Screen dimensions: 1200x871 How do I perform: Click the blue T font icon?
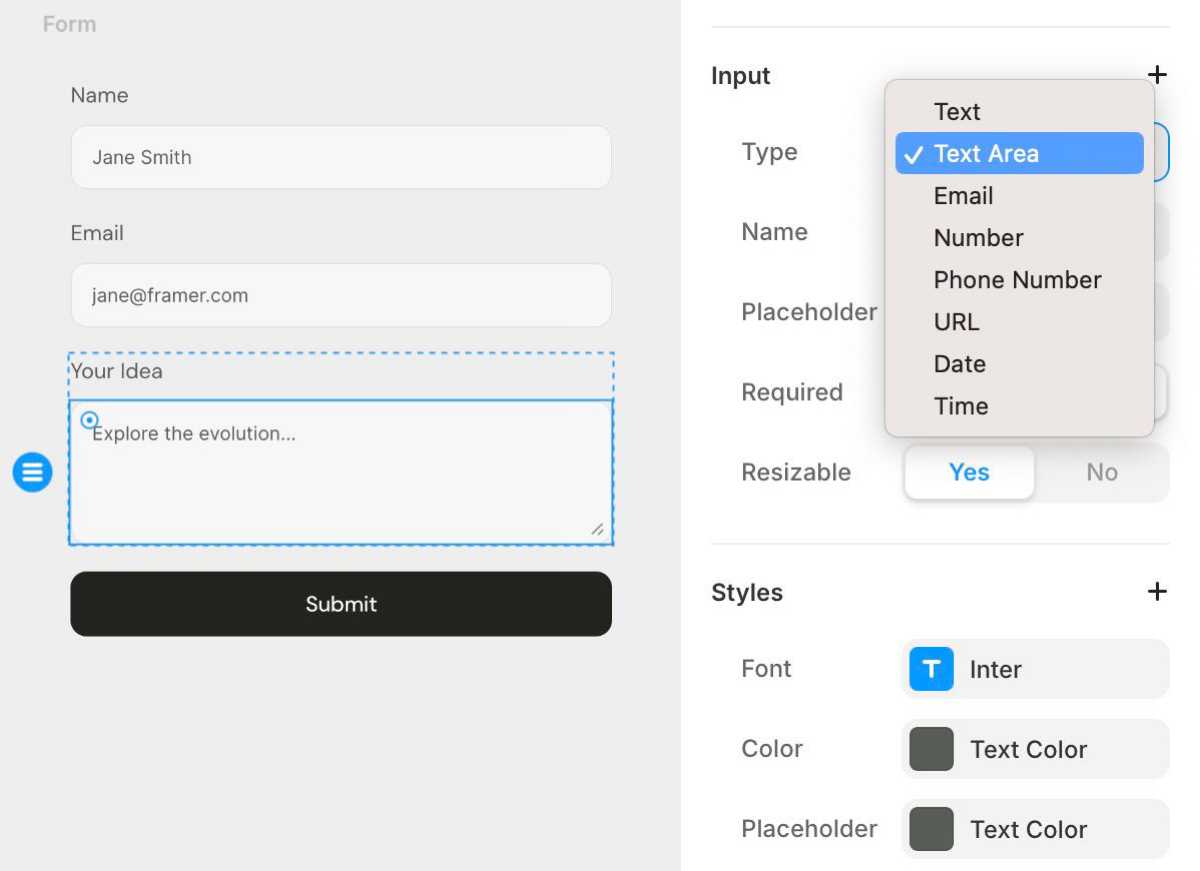[x=931, y=669]
